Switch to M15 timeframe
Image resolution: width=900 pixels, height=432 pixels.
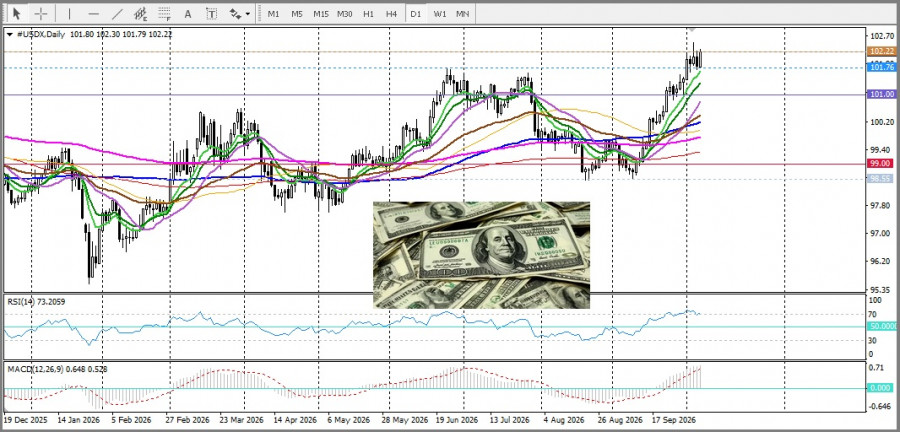click(321, 14)
